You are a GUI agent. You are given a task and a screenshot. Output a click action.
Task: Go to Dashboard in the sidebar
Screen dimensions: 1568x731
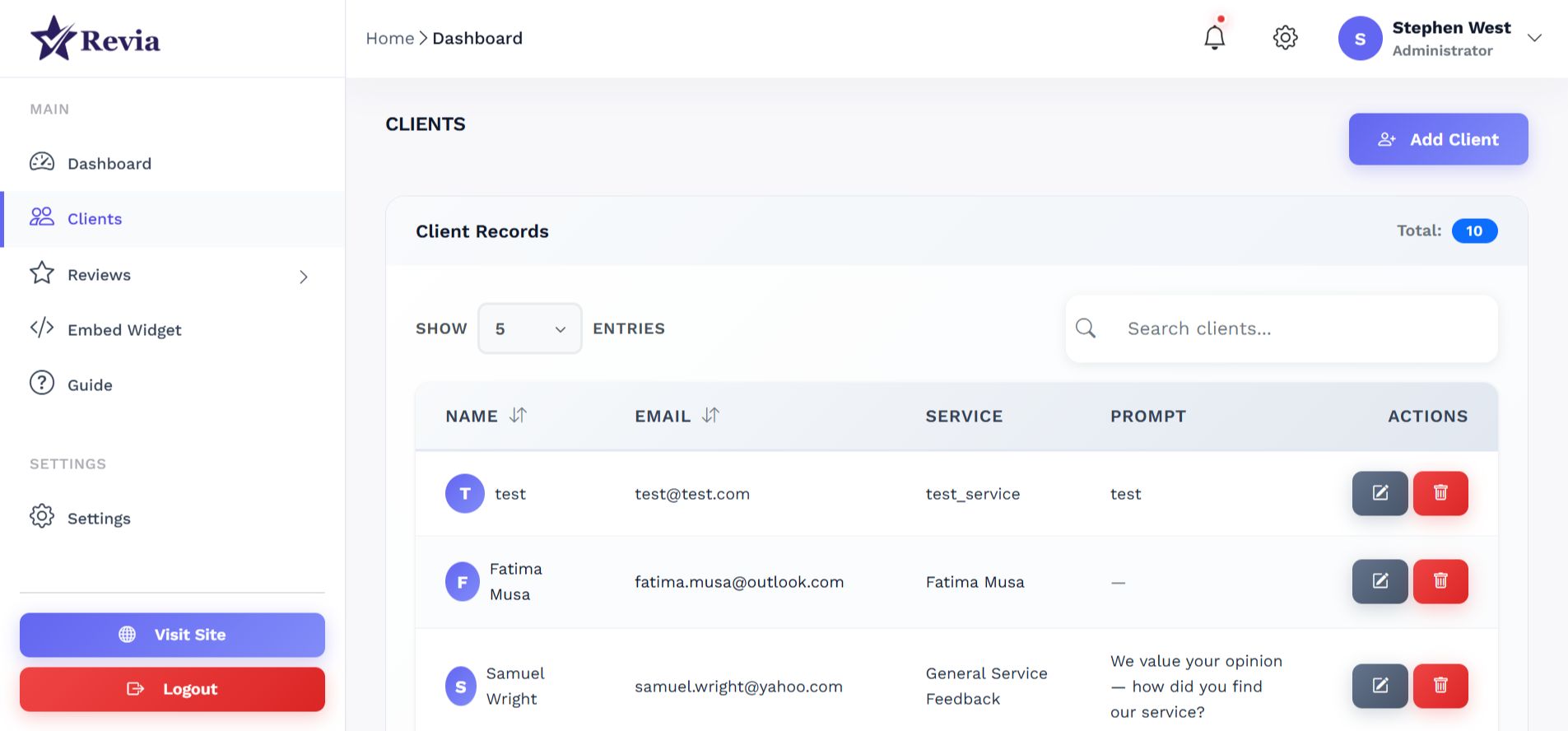point(109,163)
